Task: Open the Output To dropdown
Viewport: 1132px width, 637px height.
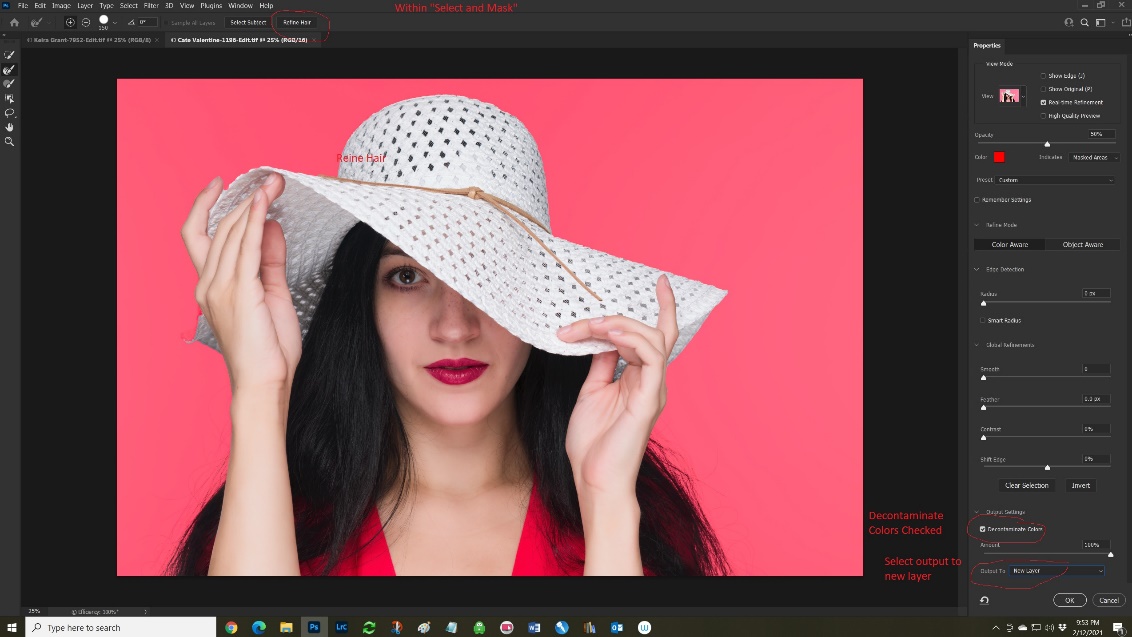Action: pos(1057,571)
